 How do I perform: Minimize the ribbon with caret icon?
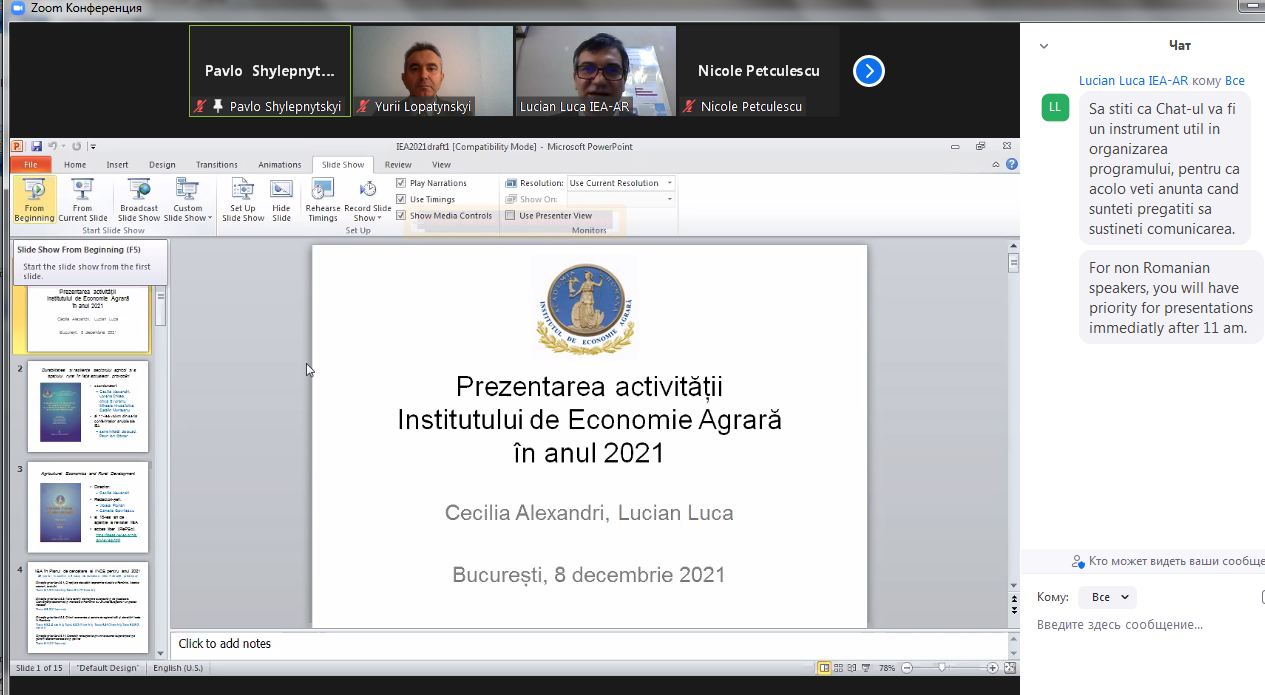coord(998,164)
